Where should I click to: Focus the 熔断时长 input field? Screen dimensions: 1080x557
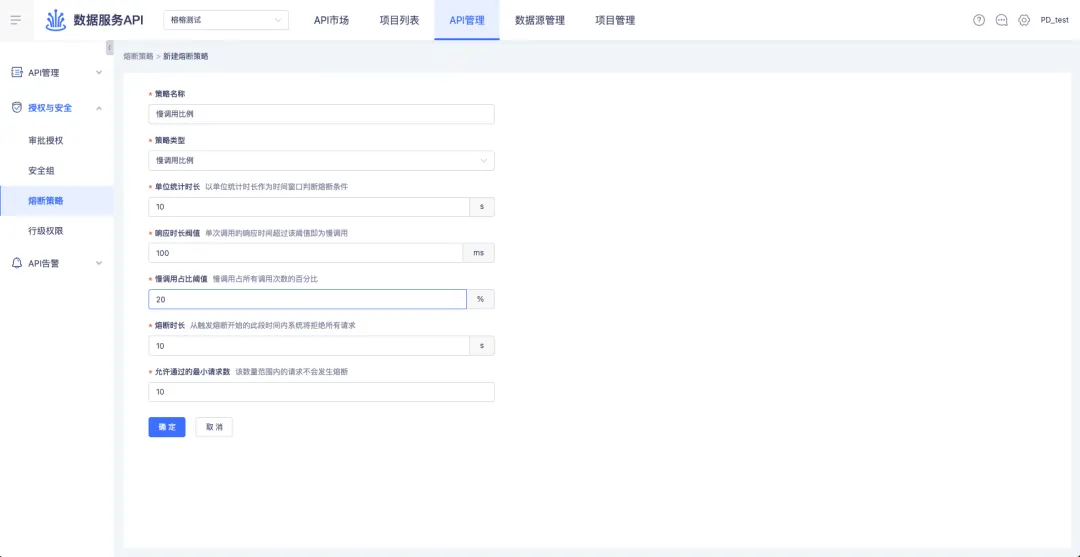[309, 346]
